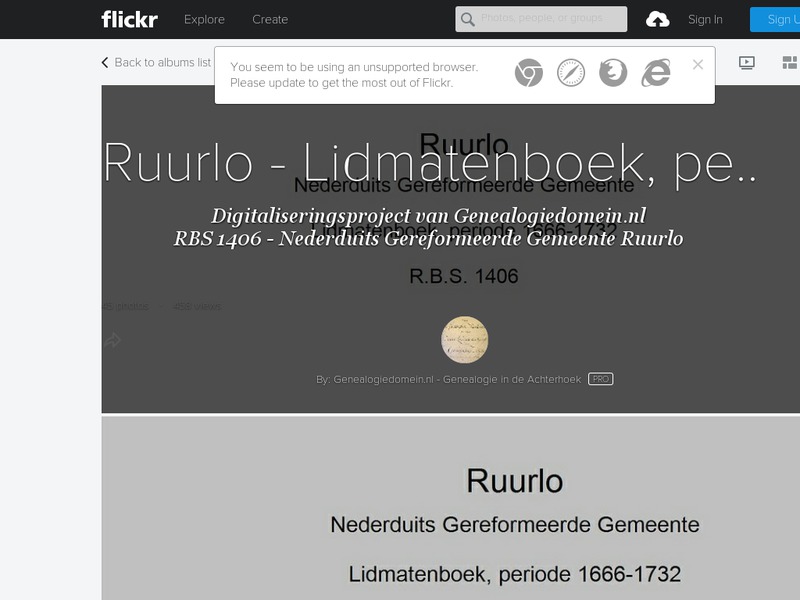Click the search magnifier icon

470,19
